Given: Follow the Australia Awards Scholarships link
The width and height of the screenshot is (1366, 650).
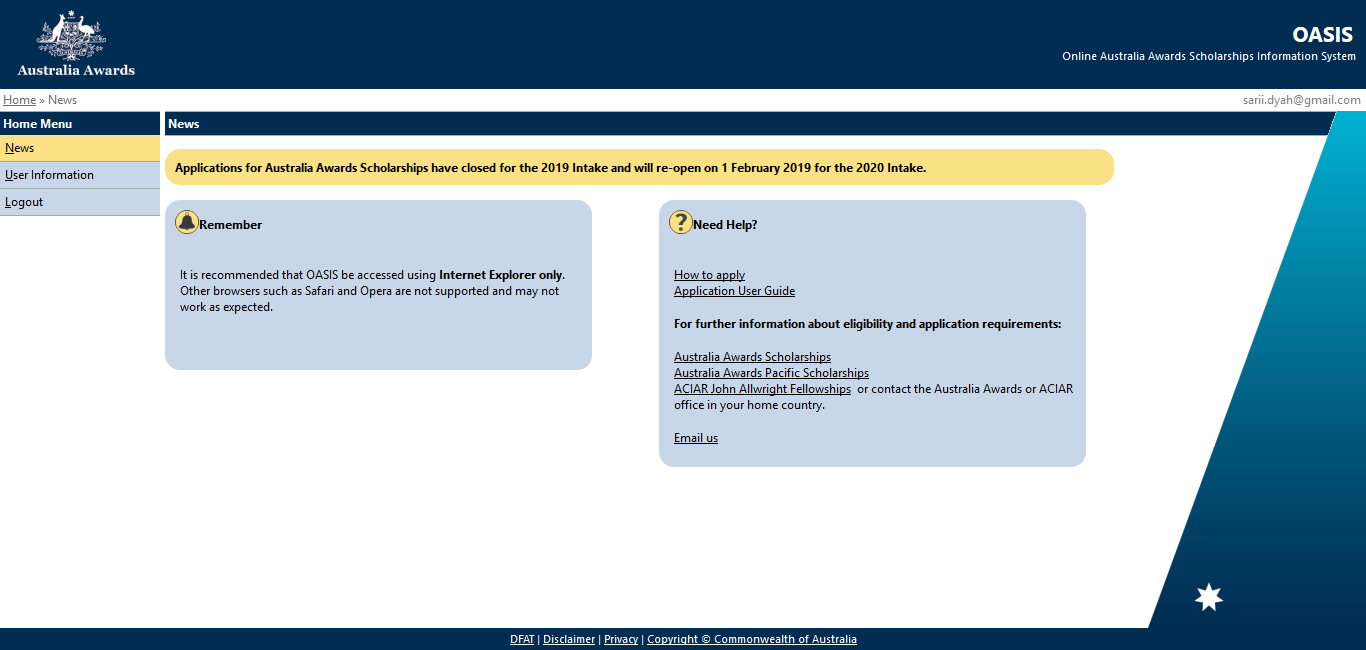Looking at the screenshot, I should [752, 357].
